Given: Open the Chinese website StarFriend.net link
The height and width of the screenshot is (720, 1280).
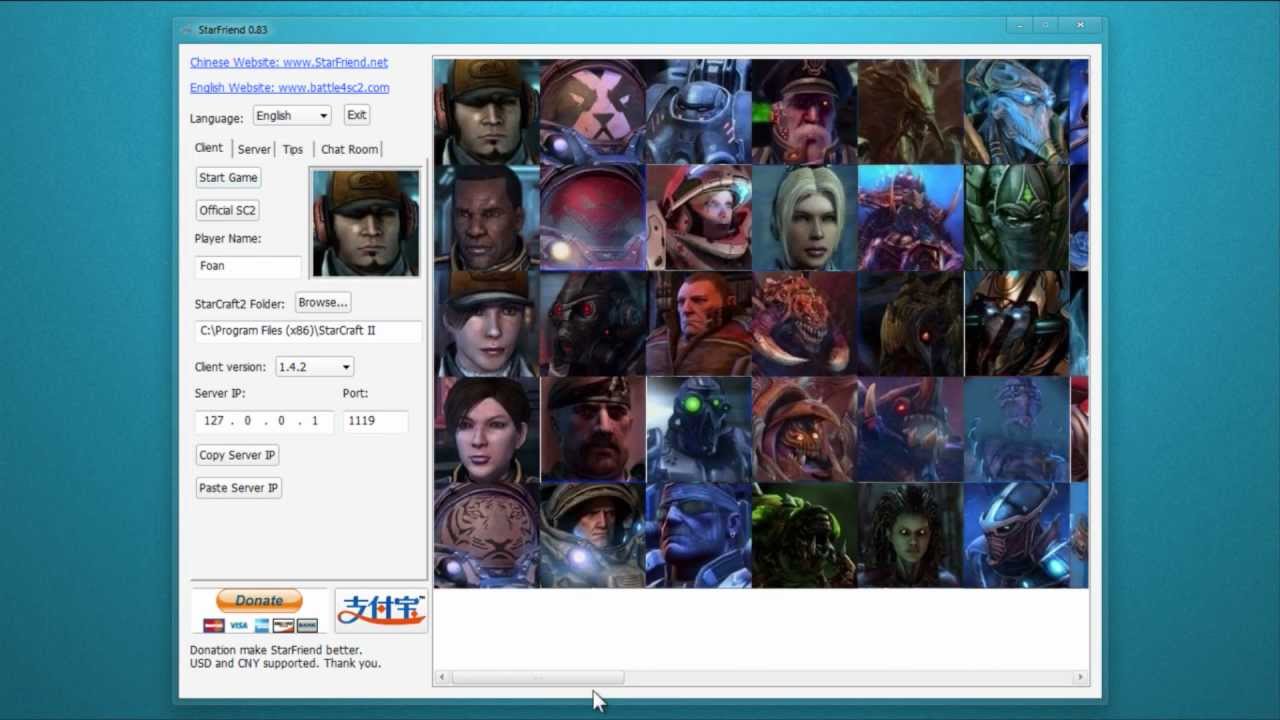Looking at the screenshot, I should click(289, 62).
